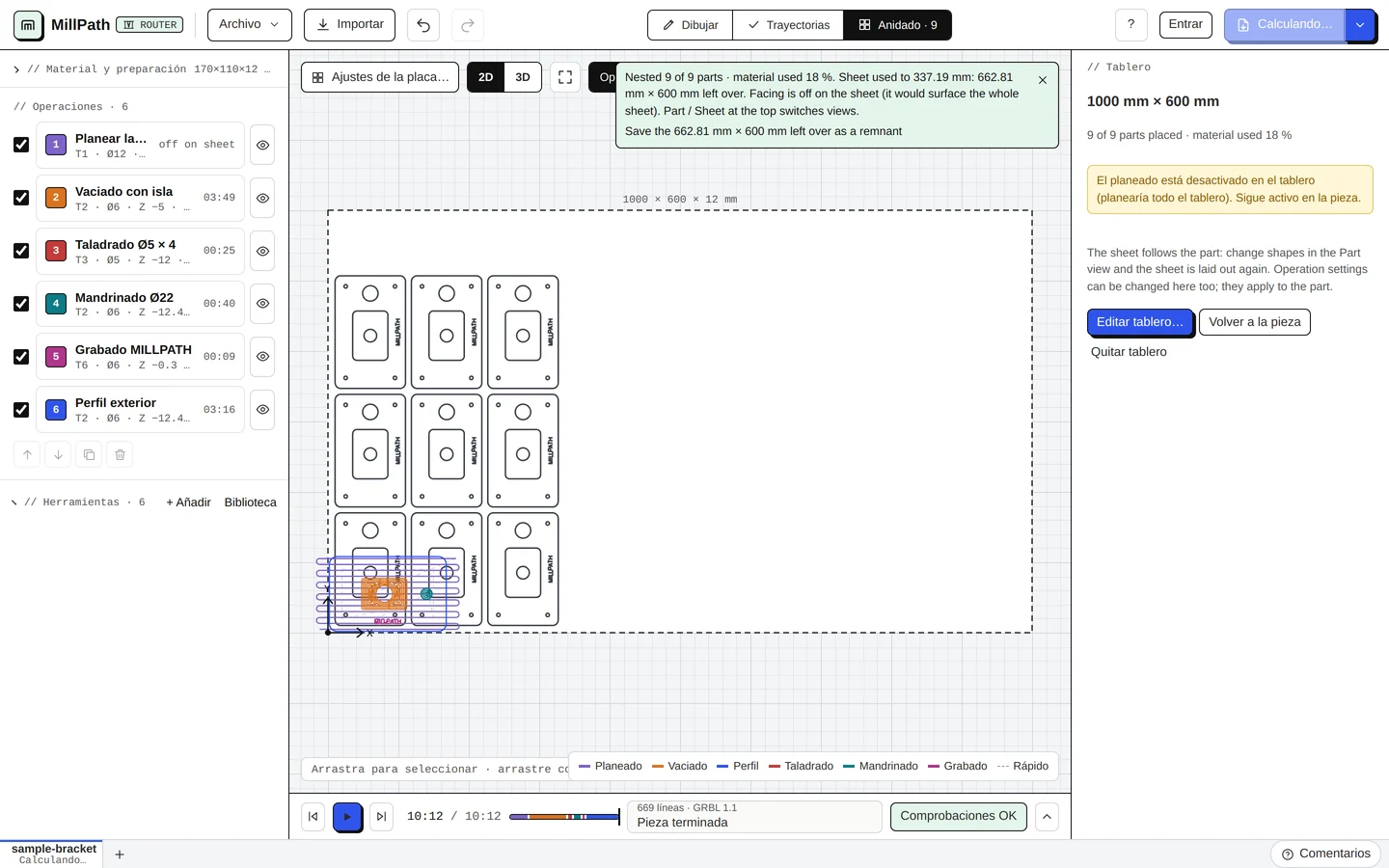Select the Anidado · 9 tab
1389x868 pixels.
coord(897,25)
